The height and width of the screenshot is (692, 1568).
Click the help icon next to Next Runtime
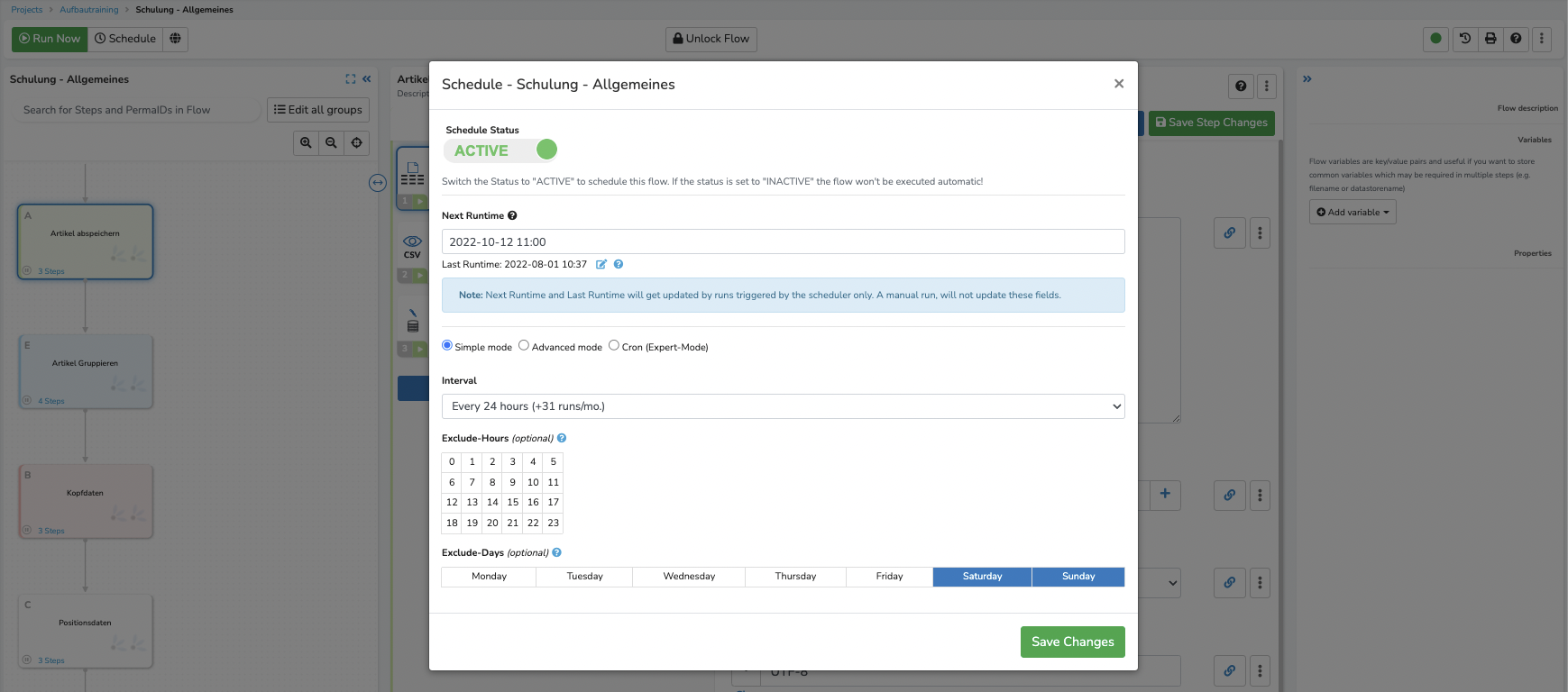click(512, 216)
